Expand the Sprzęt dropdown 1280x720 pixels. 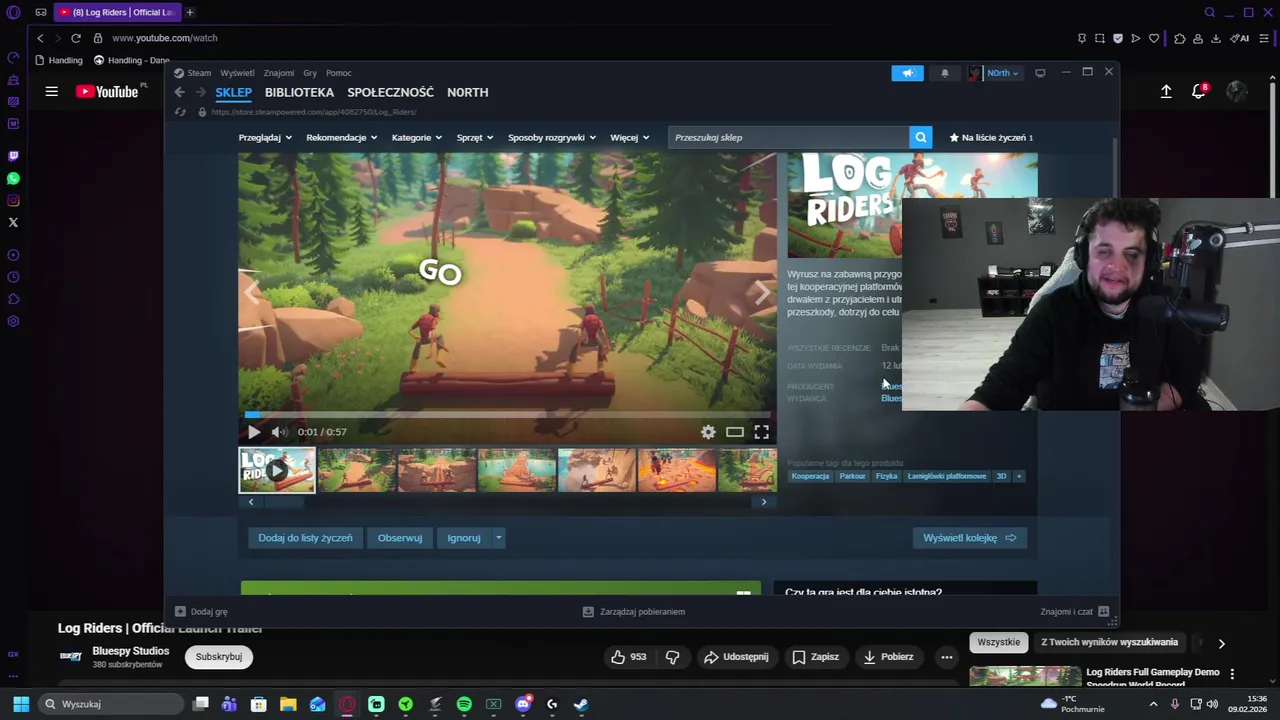click(475, 138)
